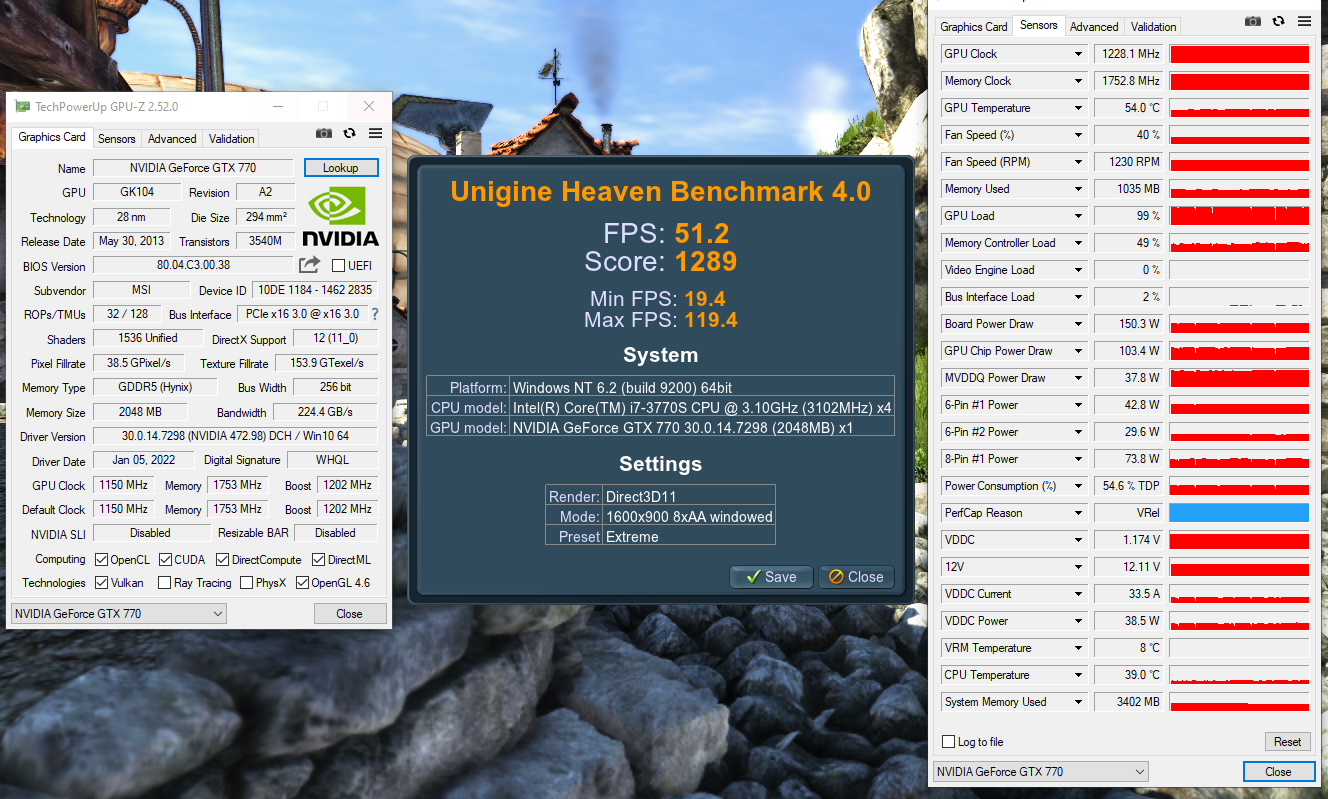1328x799 pixels.
Task: Toggle the CUDA checkbox
Action: tap(165, 560)
